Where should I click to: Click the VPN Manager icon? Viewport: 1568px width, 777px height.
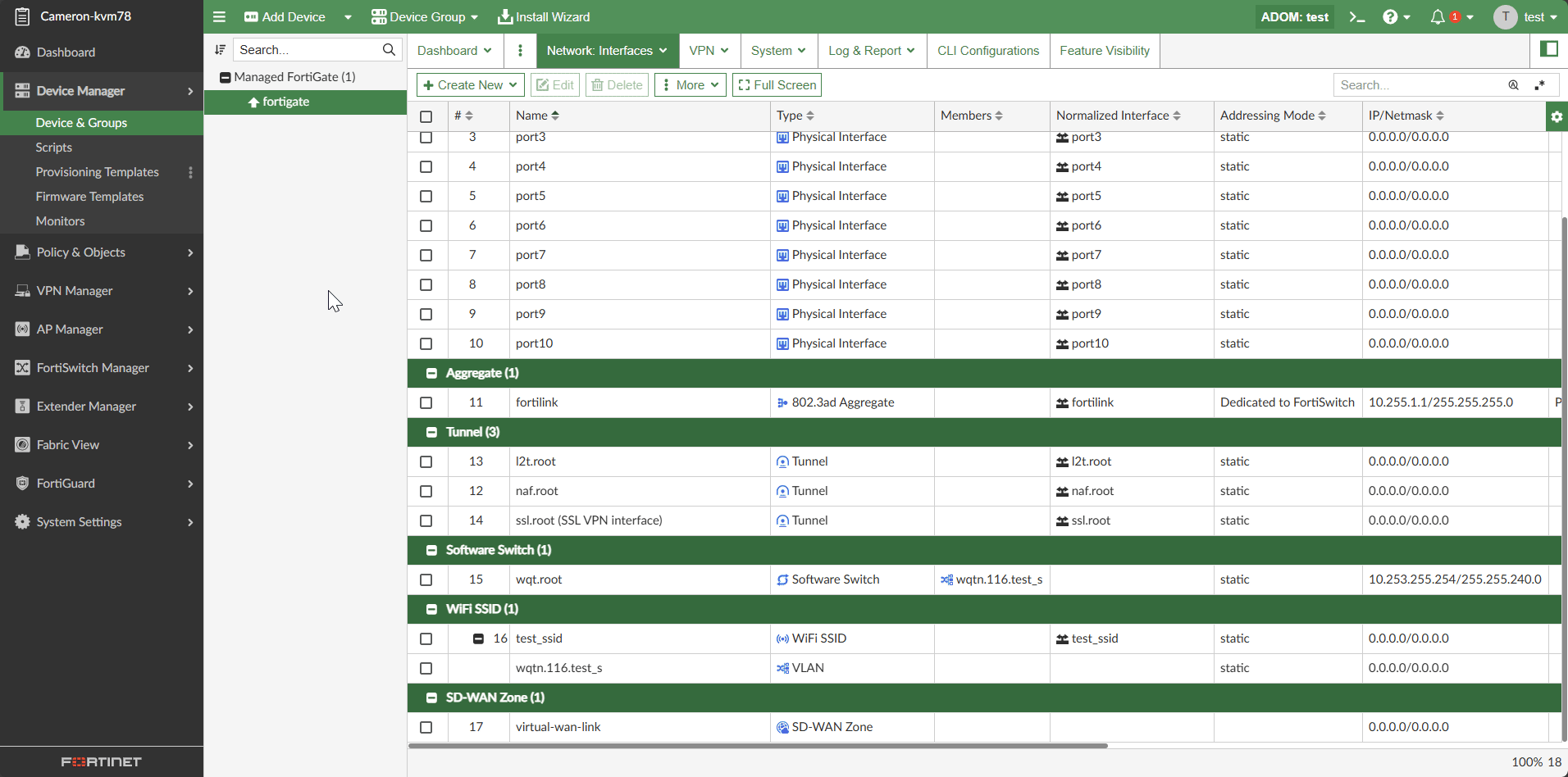pyautogui.click(x=23, y=291)
